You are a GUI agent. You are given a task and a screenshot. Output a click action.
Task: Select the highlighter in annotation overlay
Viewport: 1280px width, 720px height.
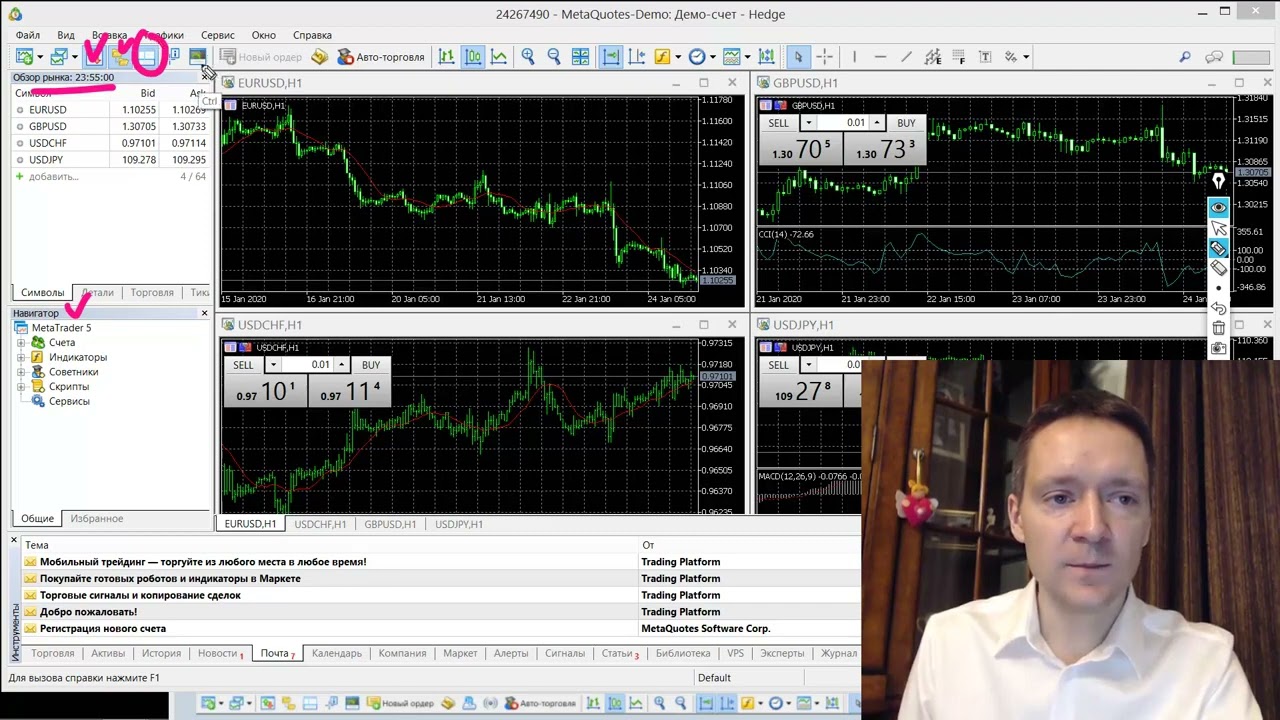pyautogui.click(x=1218, y=248)
